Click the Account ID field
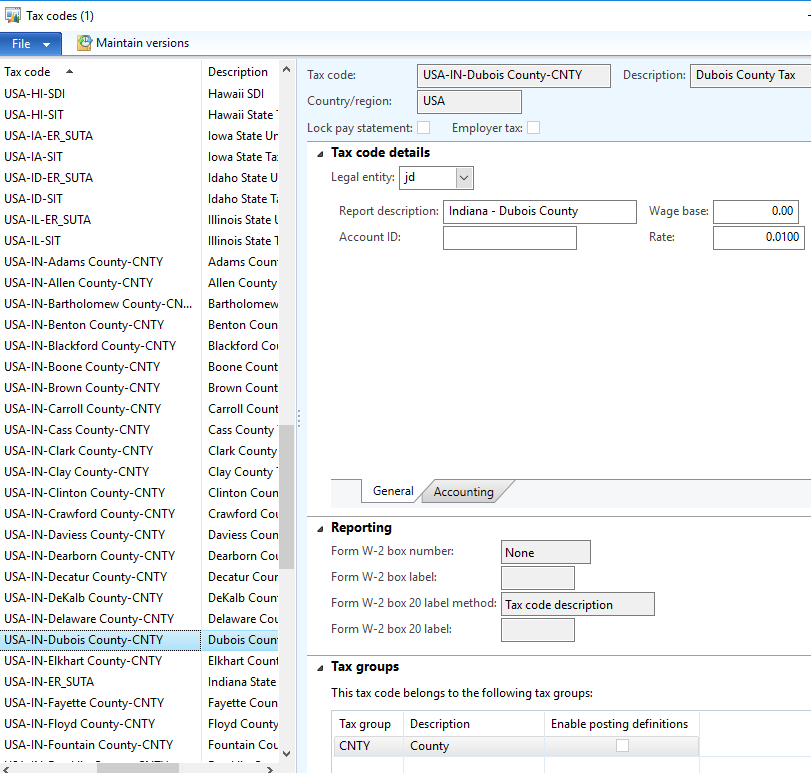Viewport: 811px width, 773px height. tap(509, 238)
